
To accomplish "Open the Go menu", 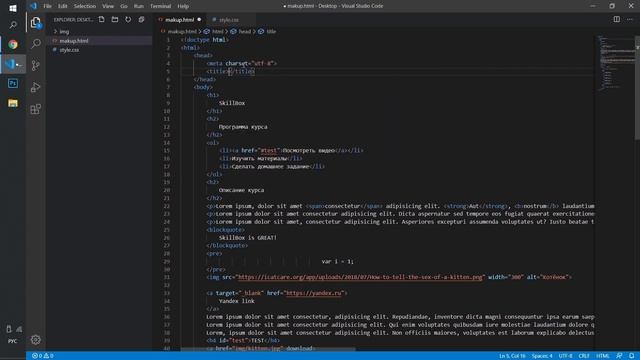I will click(124, 6).
